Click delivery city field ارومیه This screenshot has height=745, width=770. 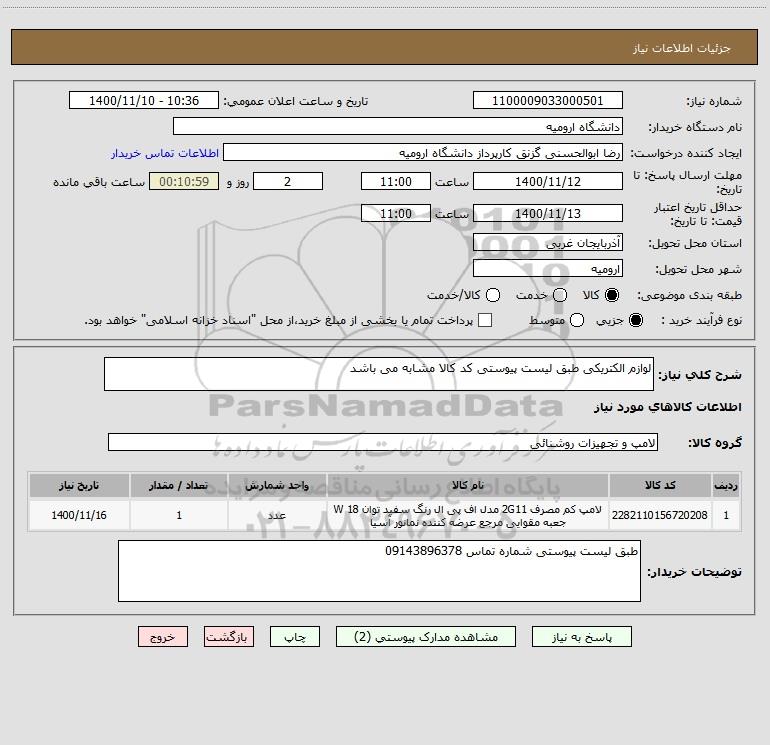(x=548, y=269)
